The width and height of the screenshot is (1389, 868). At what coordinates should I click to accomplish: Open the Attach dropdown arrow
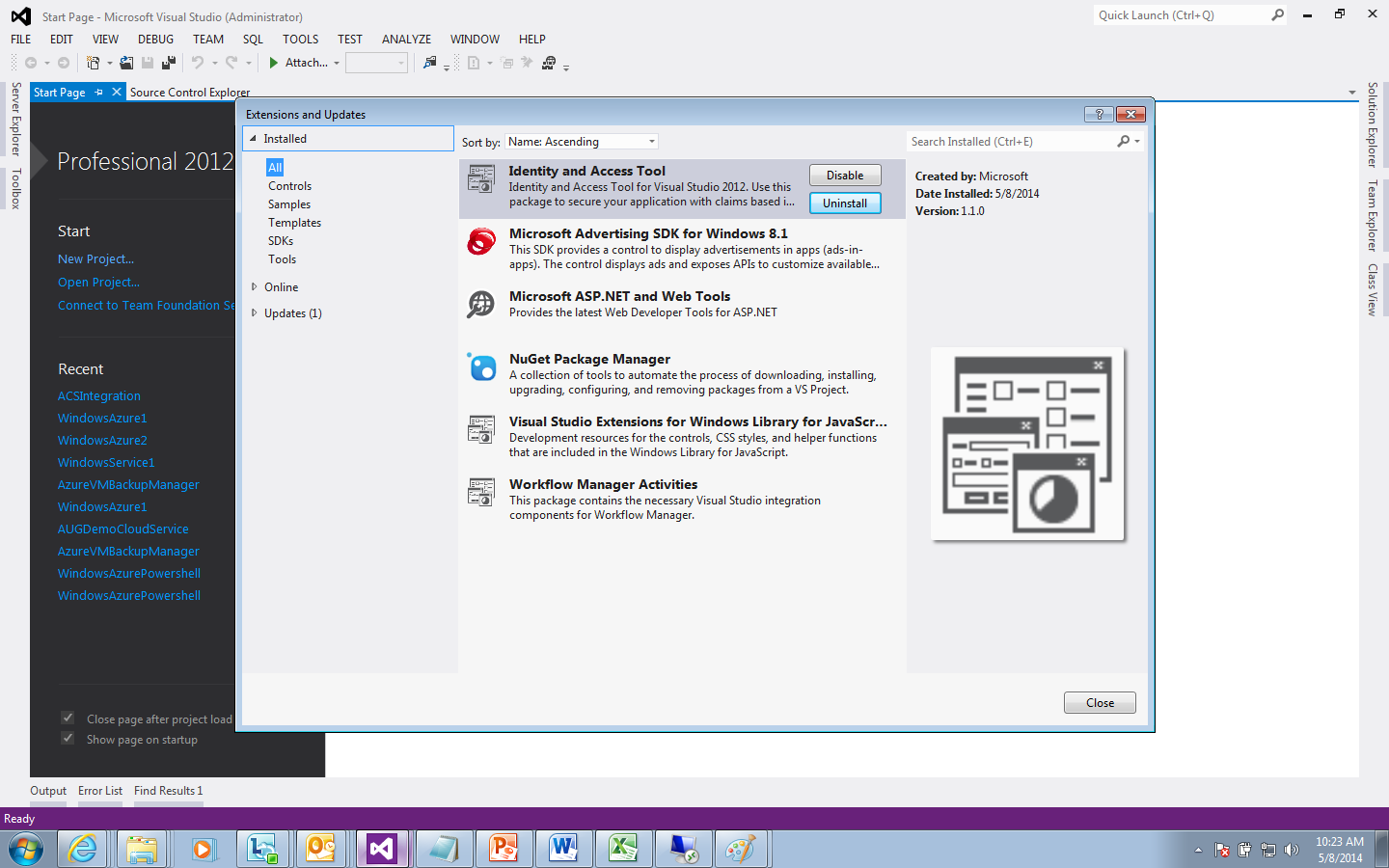337,64
